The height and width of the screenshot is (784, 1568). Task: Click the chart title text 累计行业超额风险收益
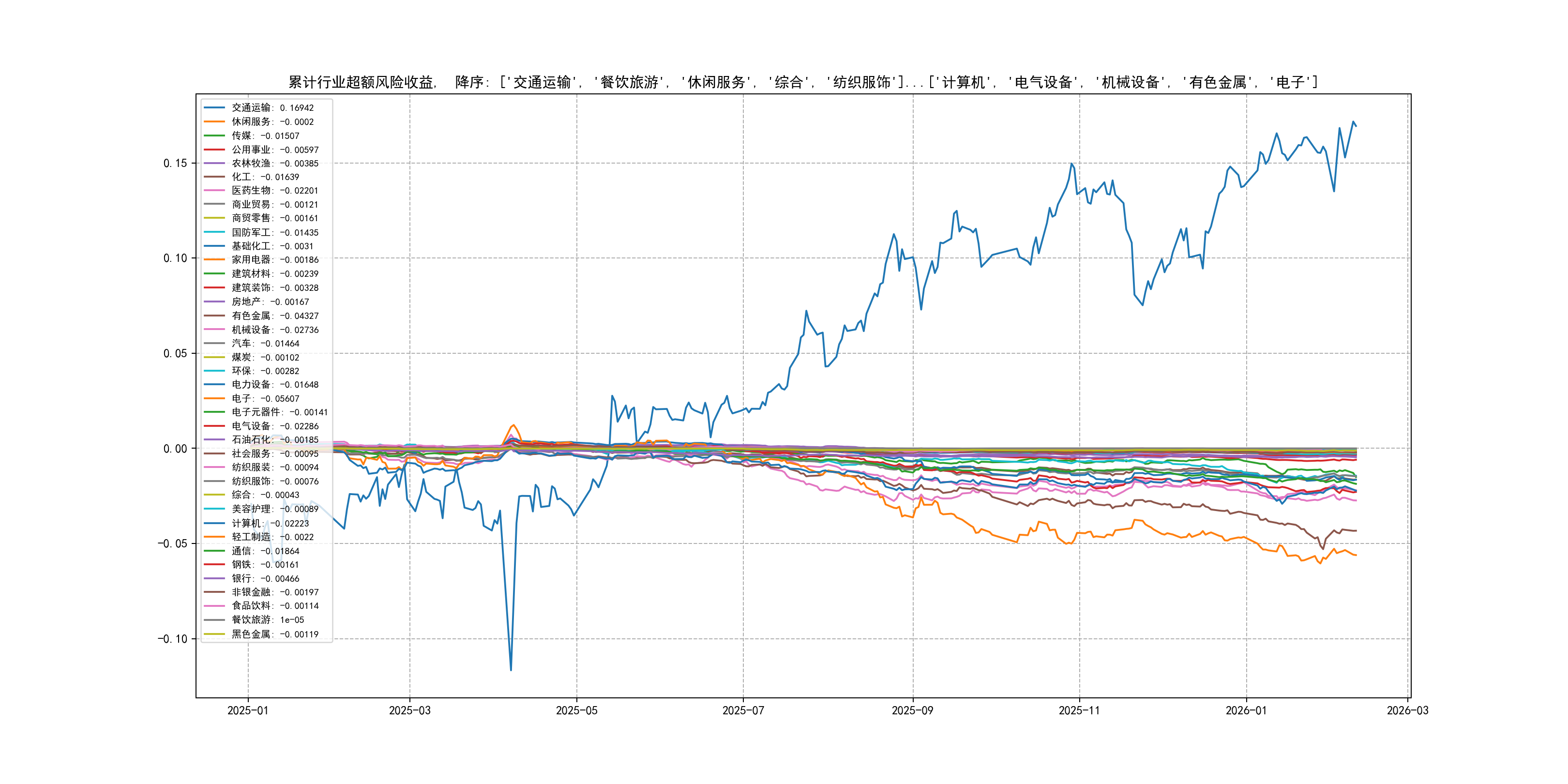point(362,82)
